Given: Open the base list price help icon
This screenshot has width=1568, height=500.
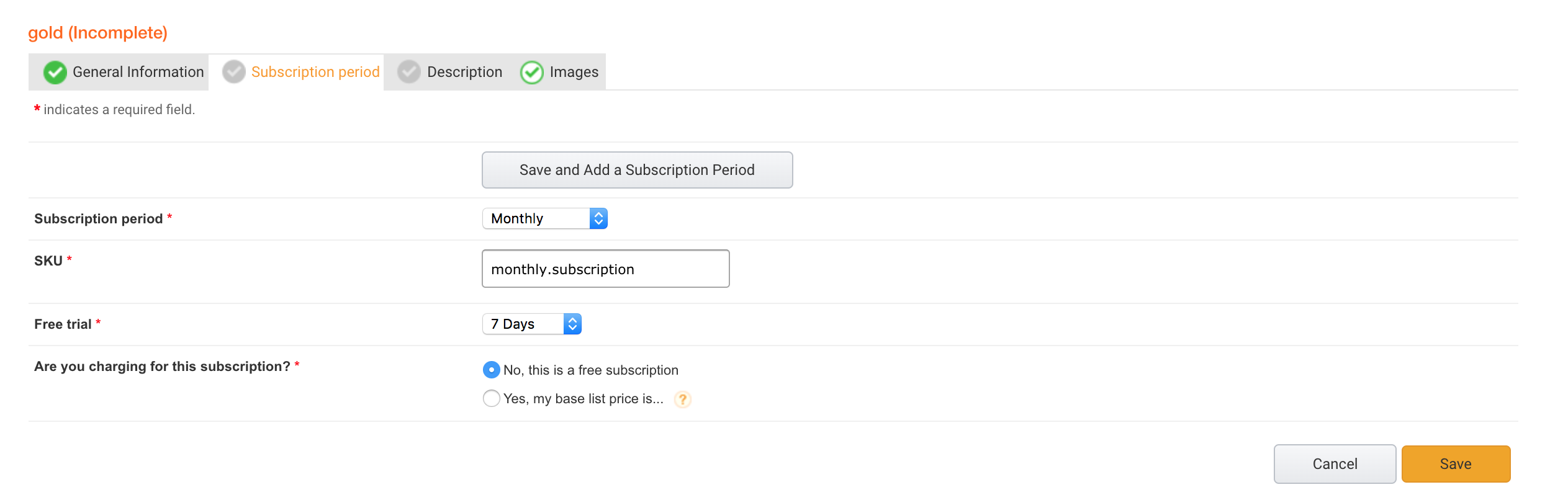Looking at the screenshot, I should [682, 400].
